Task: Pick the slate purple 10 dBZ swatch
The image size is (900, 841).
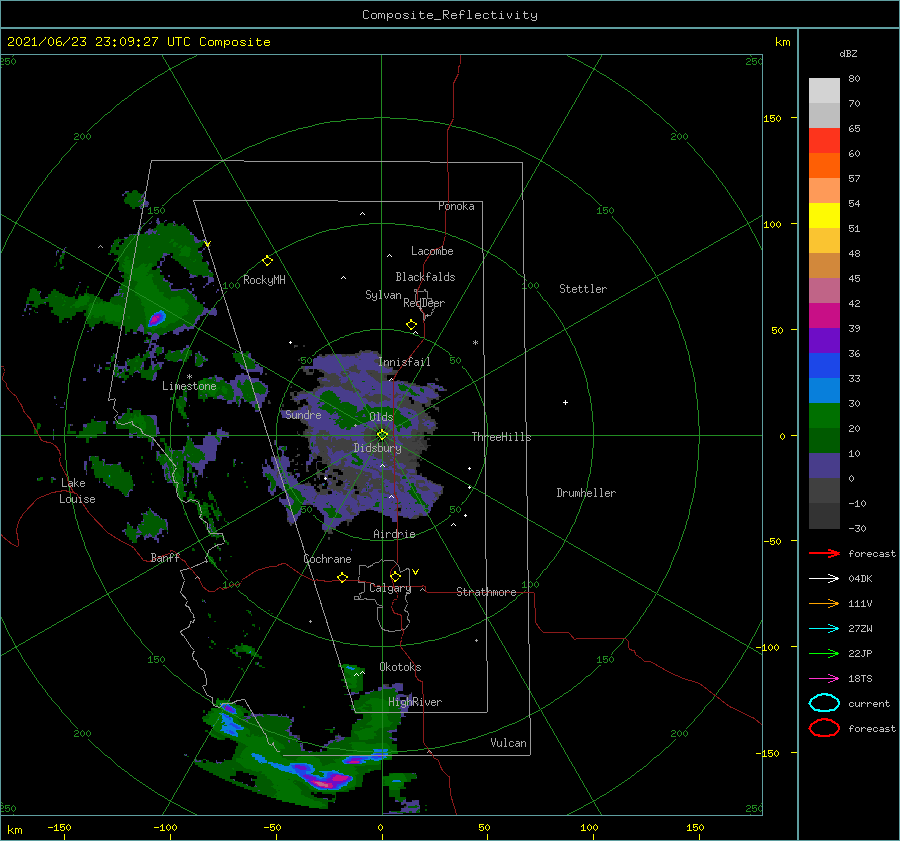Action: tap(824, 466)
